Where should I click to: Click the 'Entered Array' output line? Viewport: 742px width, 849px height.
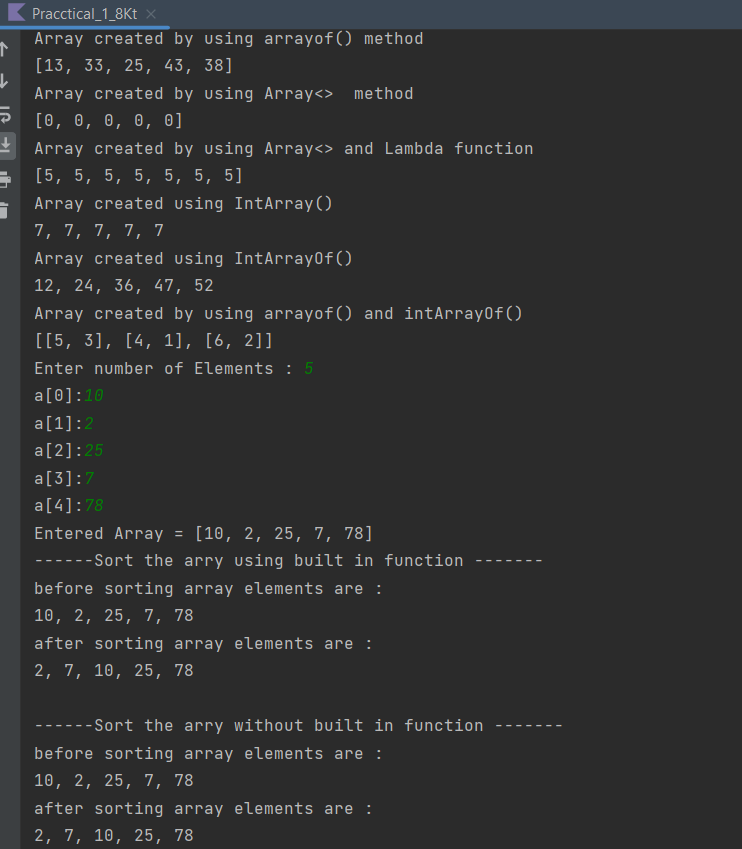click(x=180, y=533)
